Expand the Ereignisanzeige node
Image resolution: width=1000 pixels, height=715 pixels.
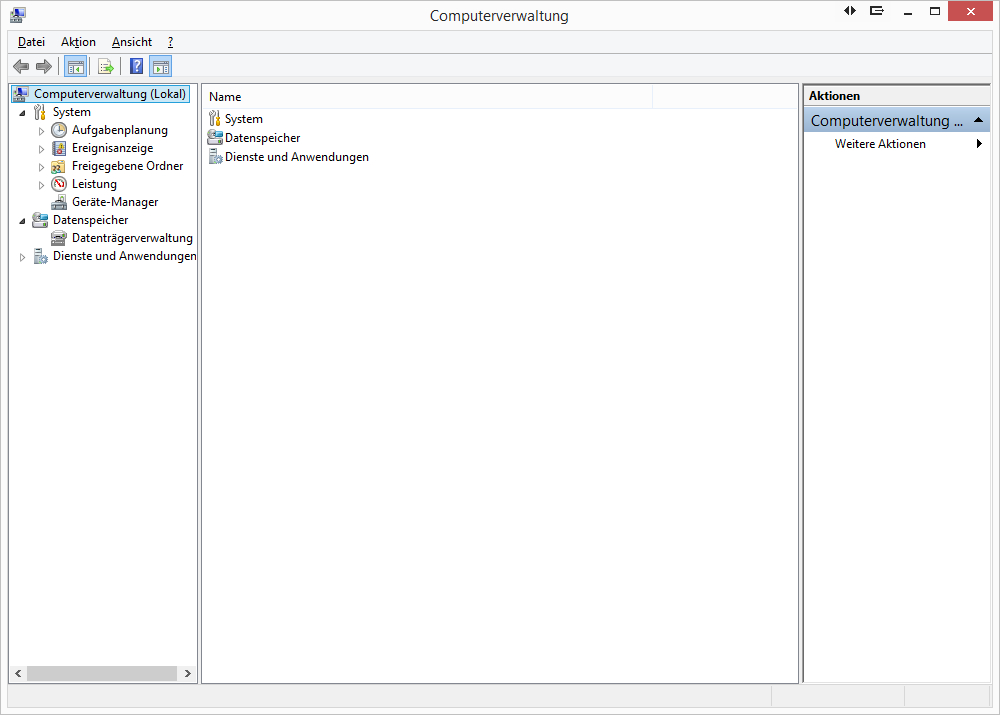[41, 149]
